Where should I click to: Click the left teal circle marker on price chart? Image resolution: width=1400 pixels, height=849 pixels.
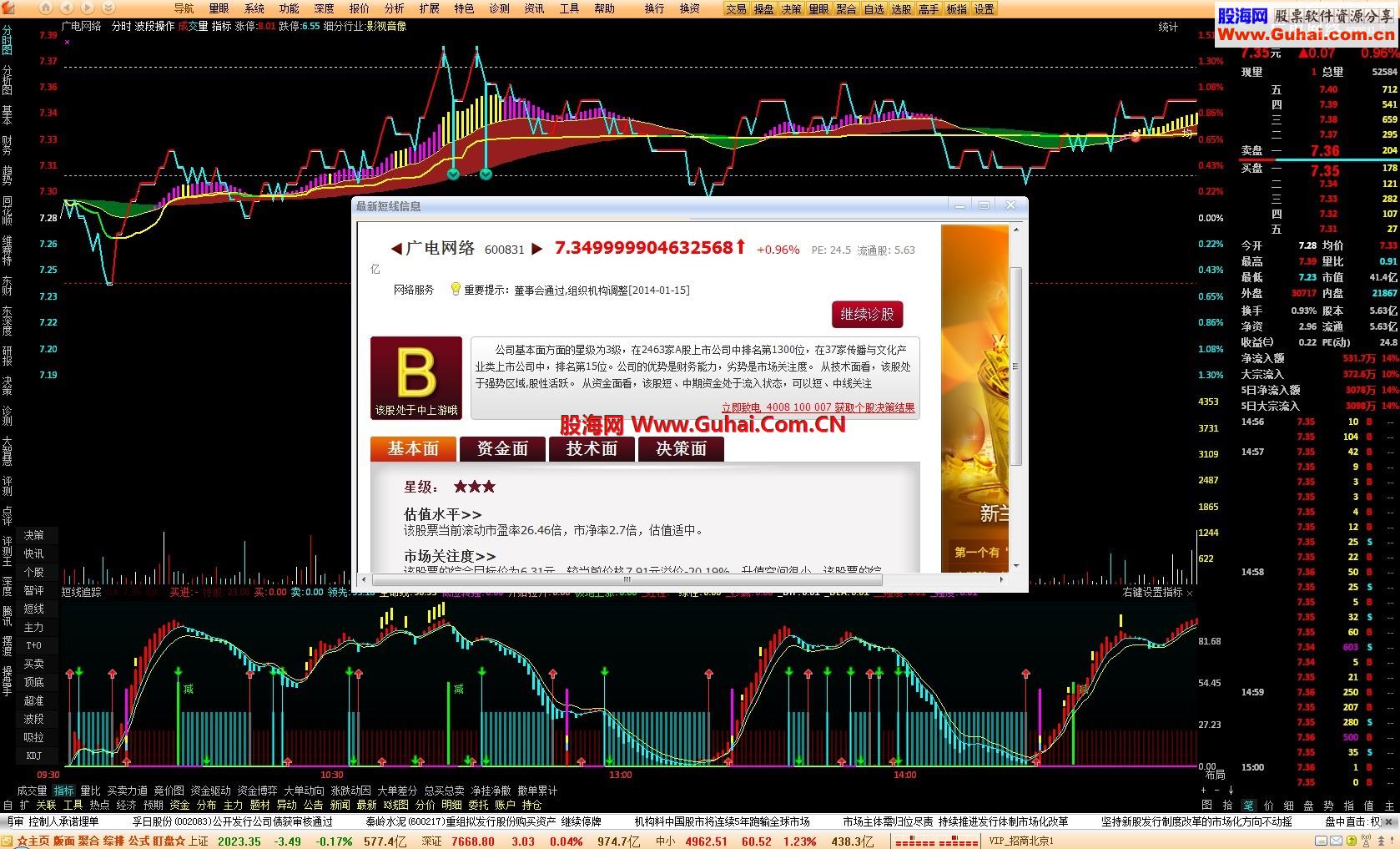pyautogui.click(x=453, y=174)
